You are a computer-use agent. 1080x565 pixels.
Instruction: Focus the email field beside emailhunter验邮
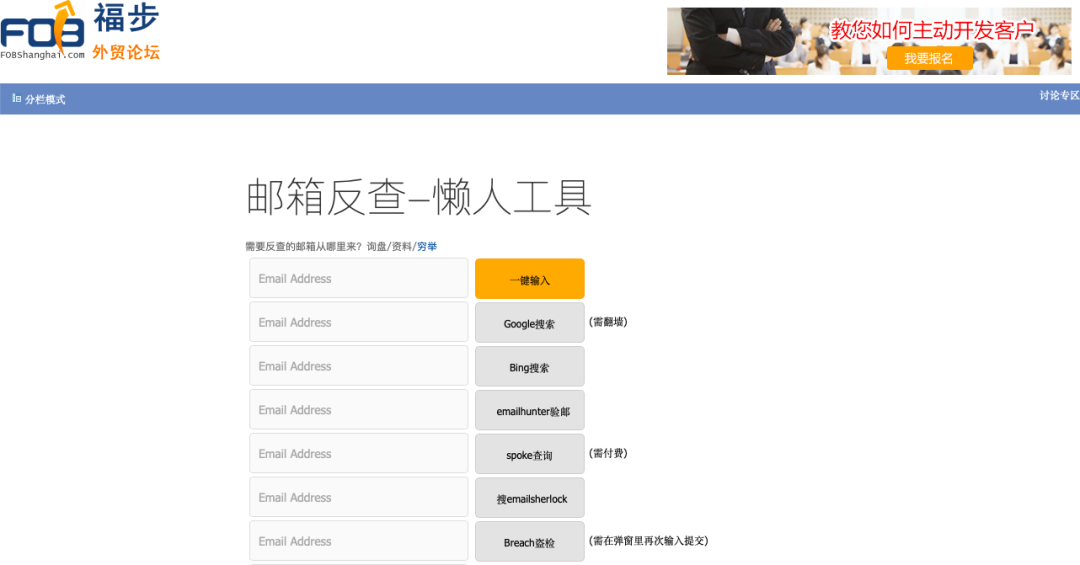(359, 409)
